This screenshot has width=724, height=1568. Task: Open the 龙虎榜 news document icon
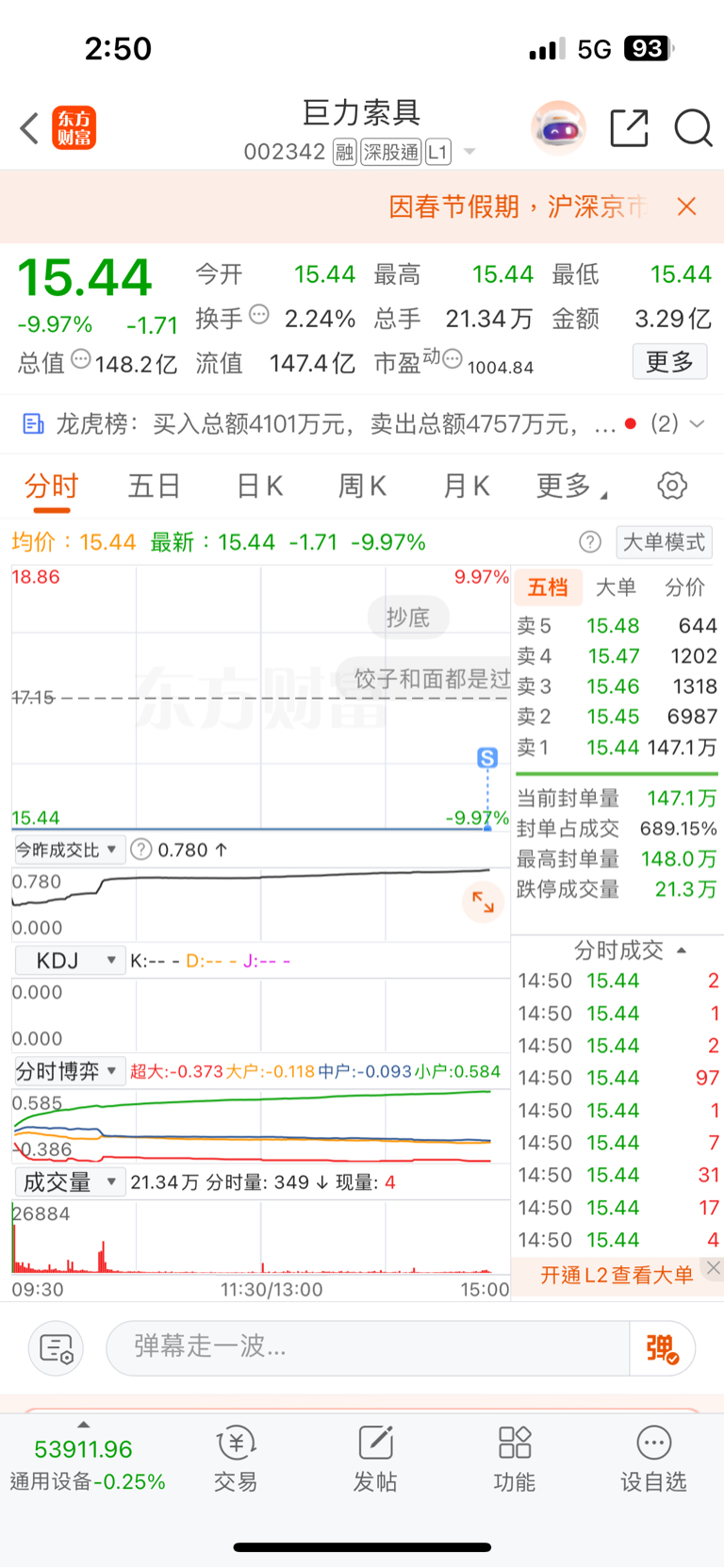pos(33,424)
